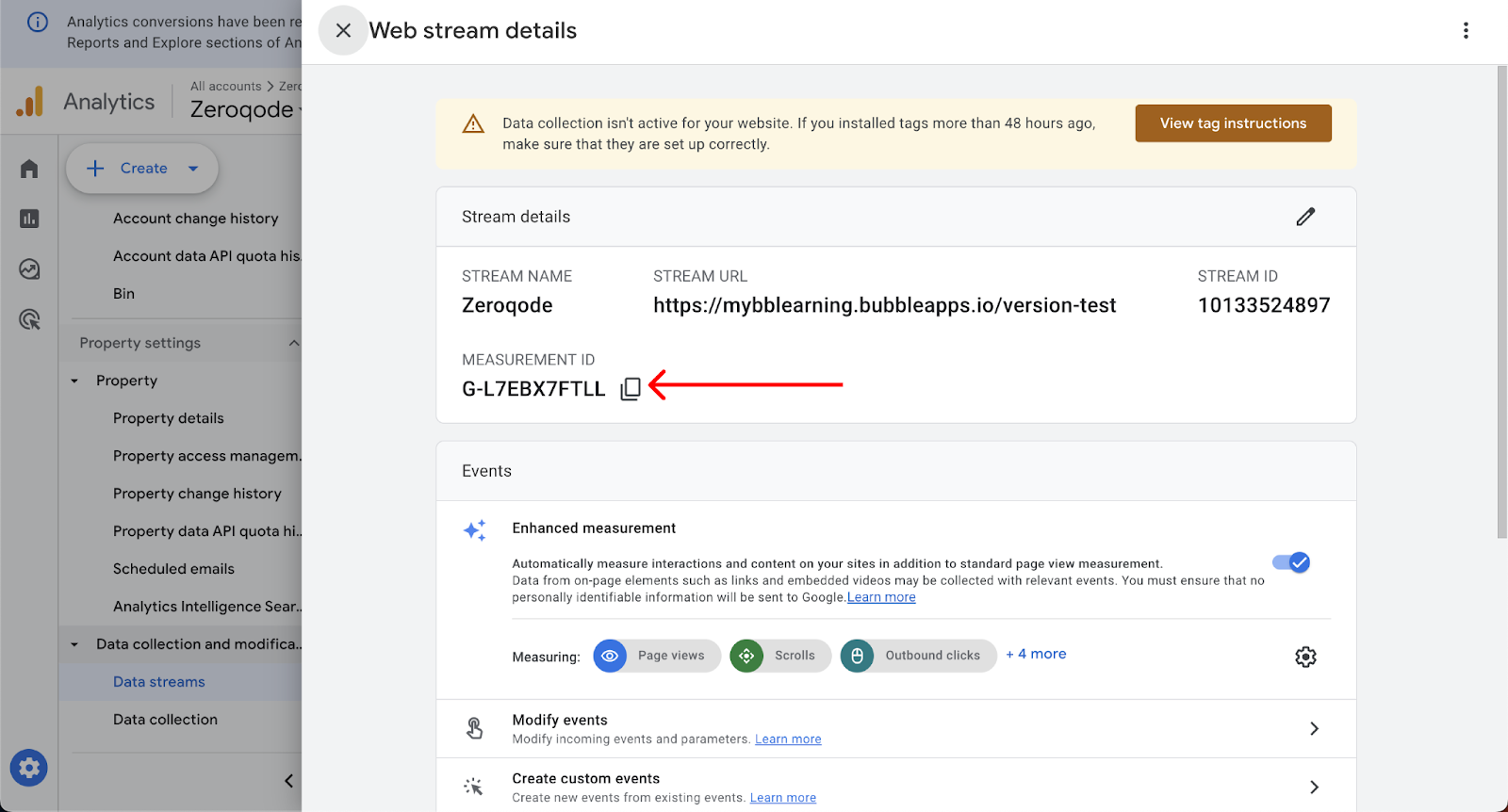Expand the Create custom events row
1508x812 pixels.
click(1314, 787)
